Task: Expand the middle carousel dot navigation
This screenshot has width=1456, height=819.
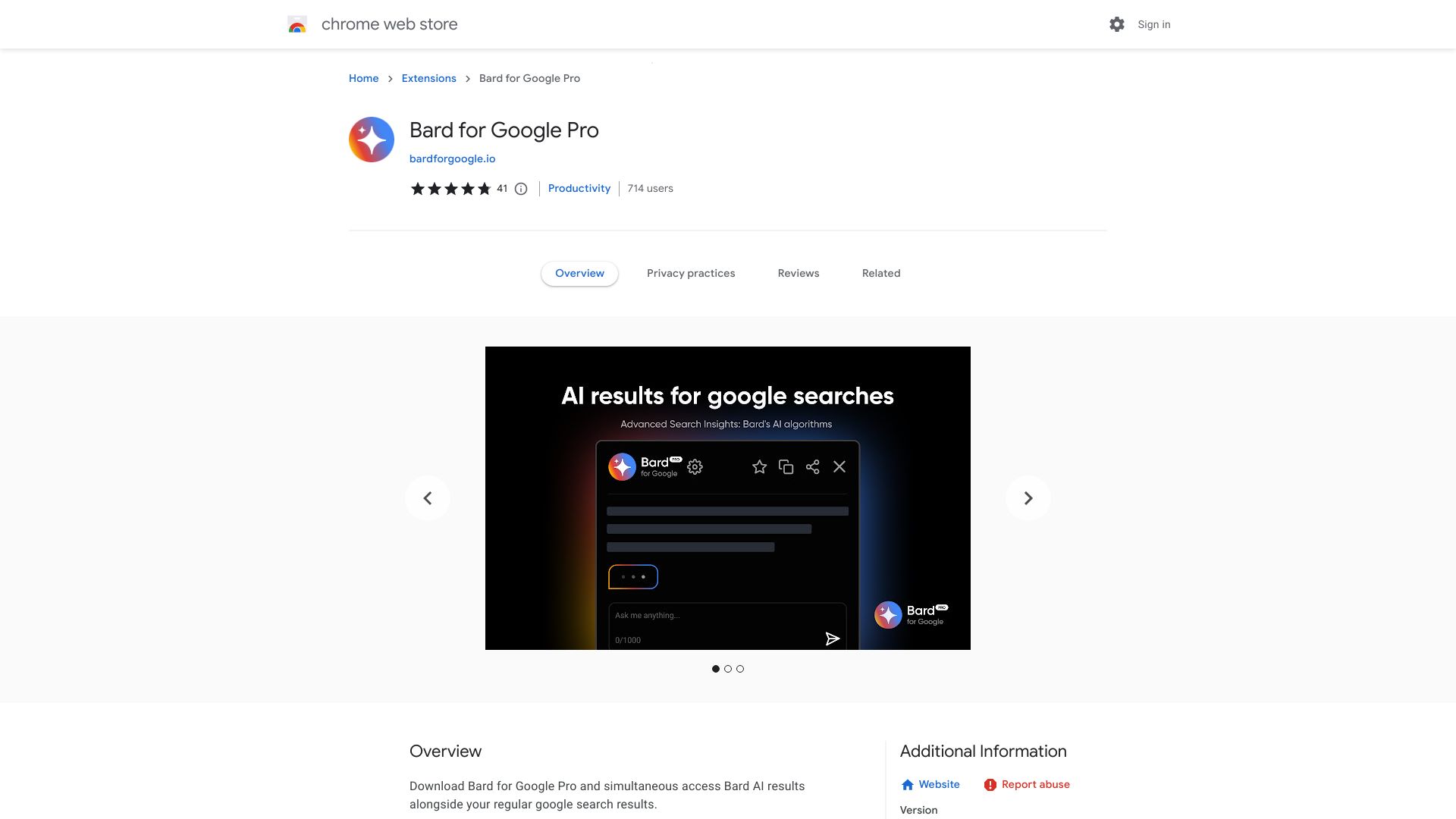Action: 728,669
